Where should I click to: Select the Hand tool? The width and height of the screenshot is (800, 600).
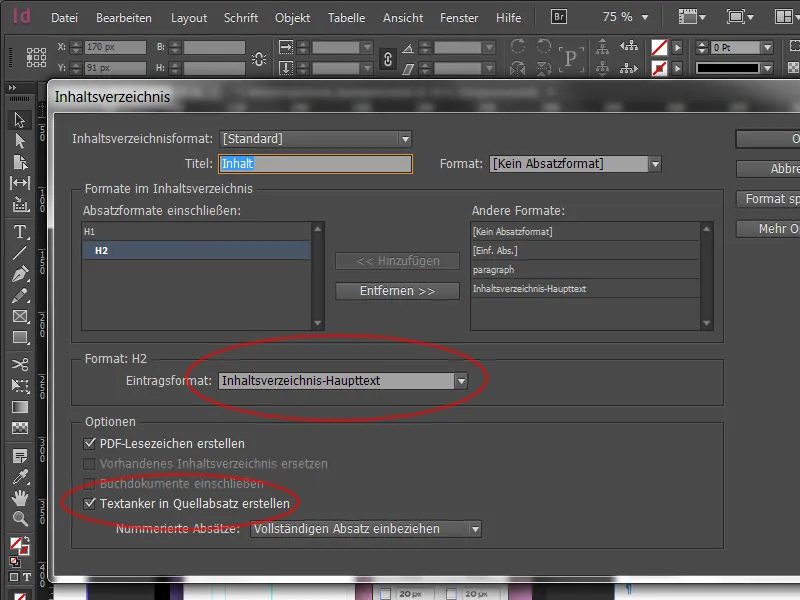point(20,497)
